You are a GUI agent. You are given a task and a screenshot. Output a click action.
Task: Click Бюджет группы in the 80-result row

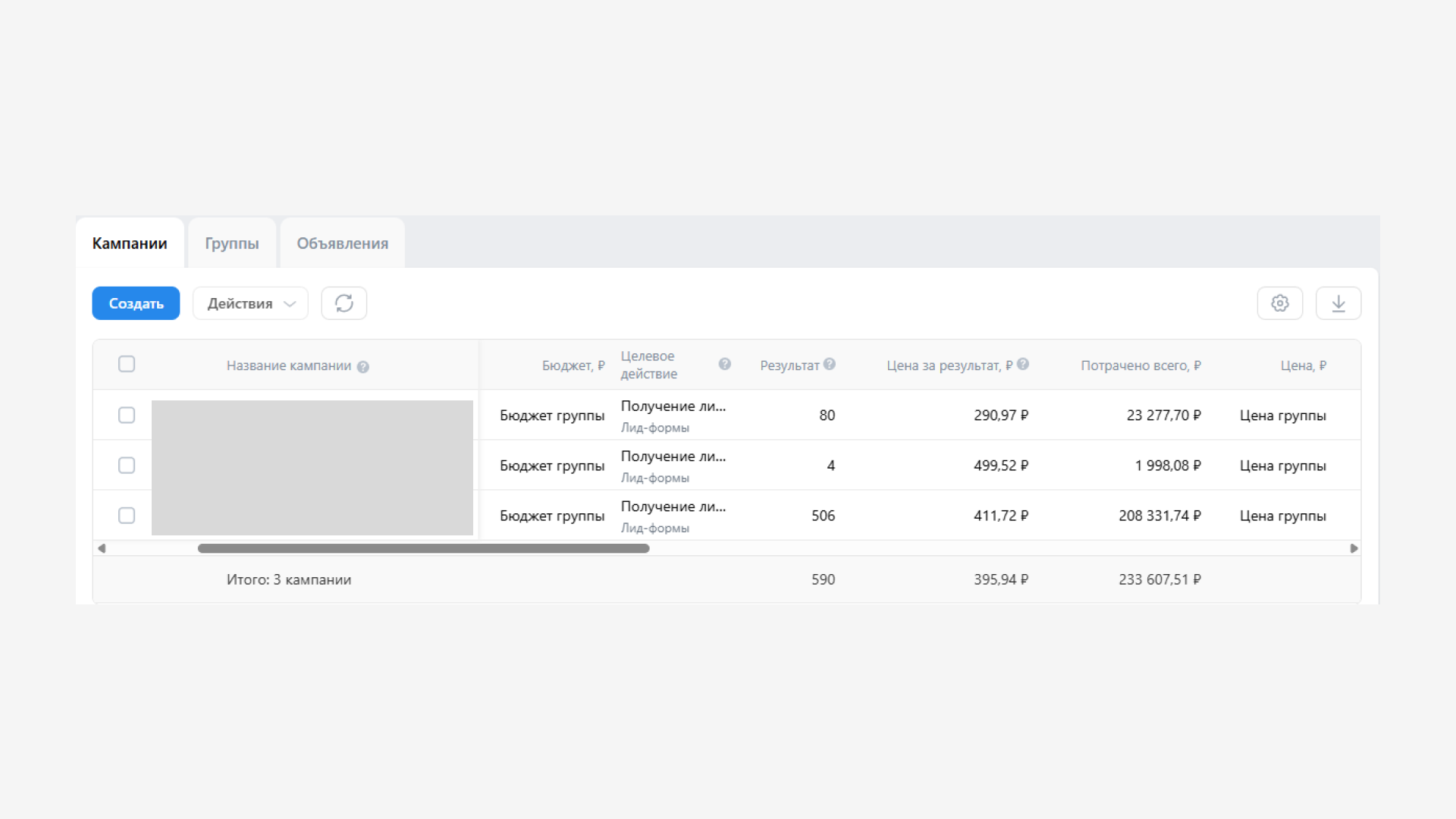552,416
